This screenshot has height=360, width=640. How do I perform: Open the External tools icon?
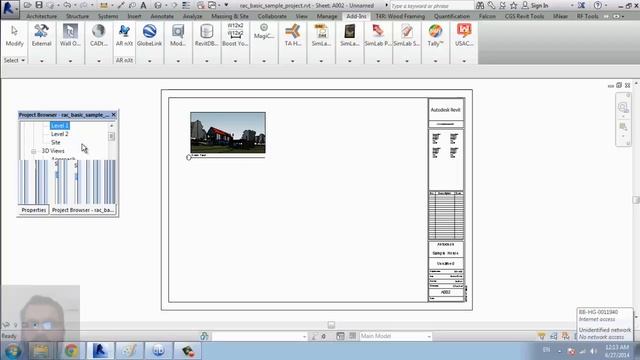pos(41,36)
